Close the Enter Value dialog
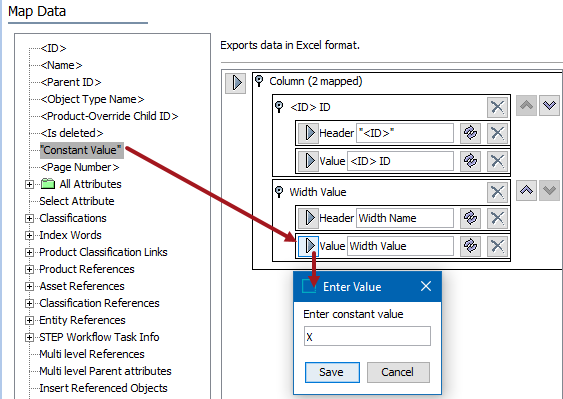 pyautogui.click(x=426, y=286)
